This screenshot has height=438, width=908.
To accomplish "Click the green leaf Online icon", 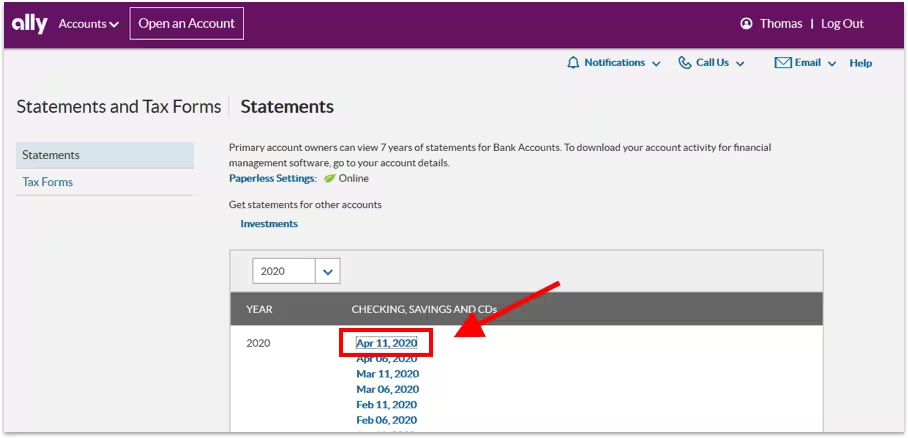I will point(329,178).
